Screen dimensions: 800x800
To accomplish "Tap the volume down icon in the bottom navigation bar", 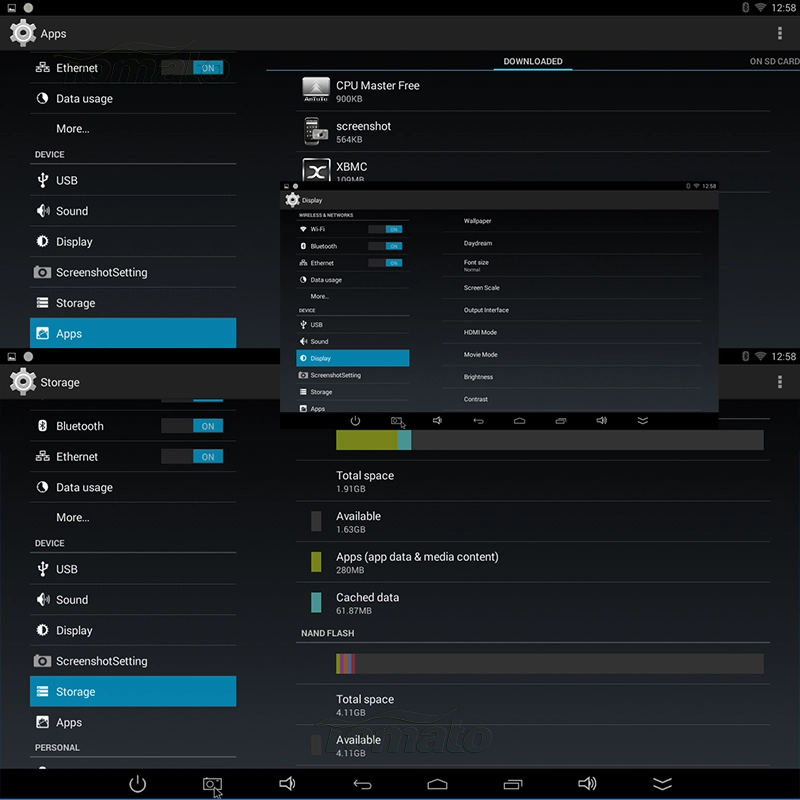I will (287, 784).
